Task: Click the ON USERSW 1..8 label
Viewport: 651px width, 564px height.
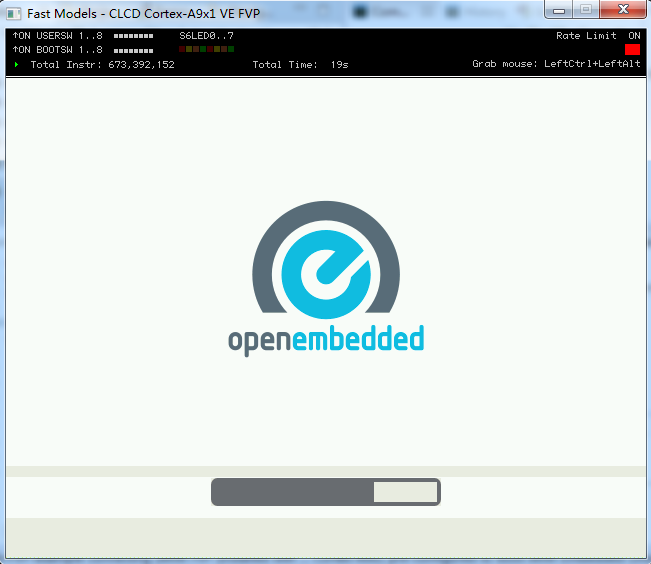Action: [58, 36]
